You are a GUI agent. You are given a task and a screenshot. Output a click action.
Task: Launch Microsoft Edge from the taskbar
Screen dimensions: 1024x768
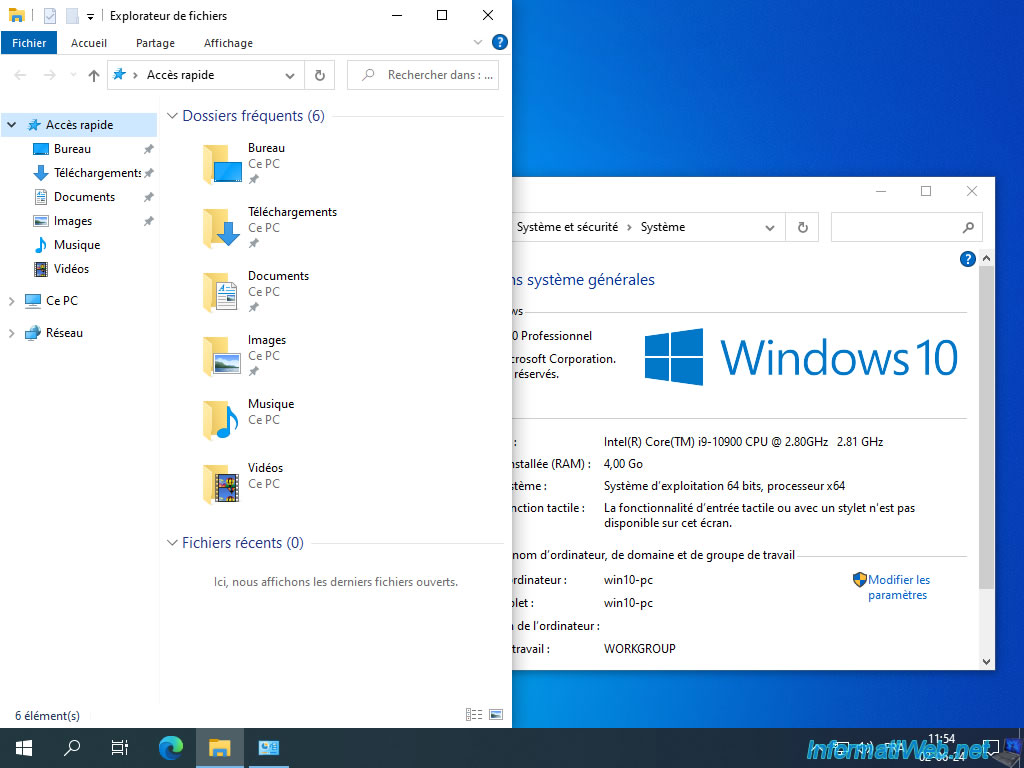pyautogui.click(x=171, y=747)
